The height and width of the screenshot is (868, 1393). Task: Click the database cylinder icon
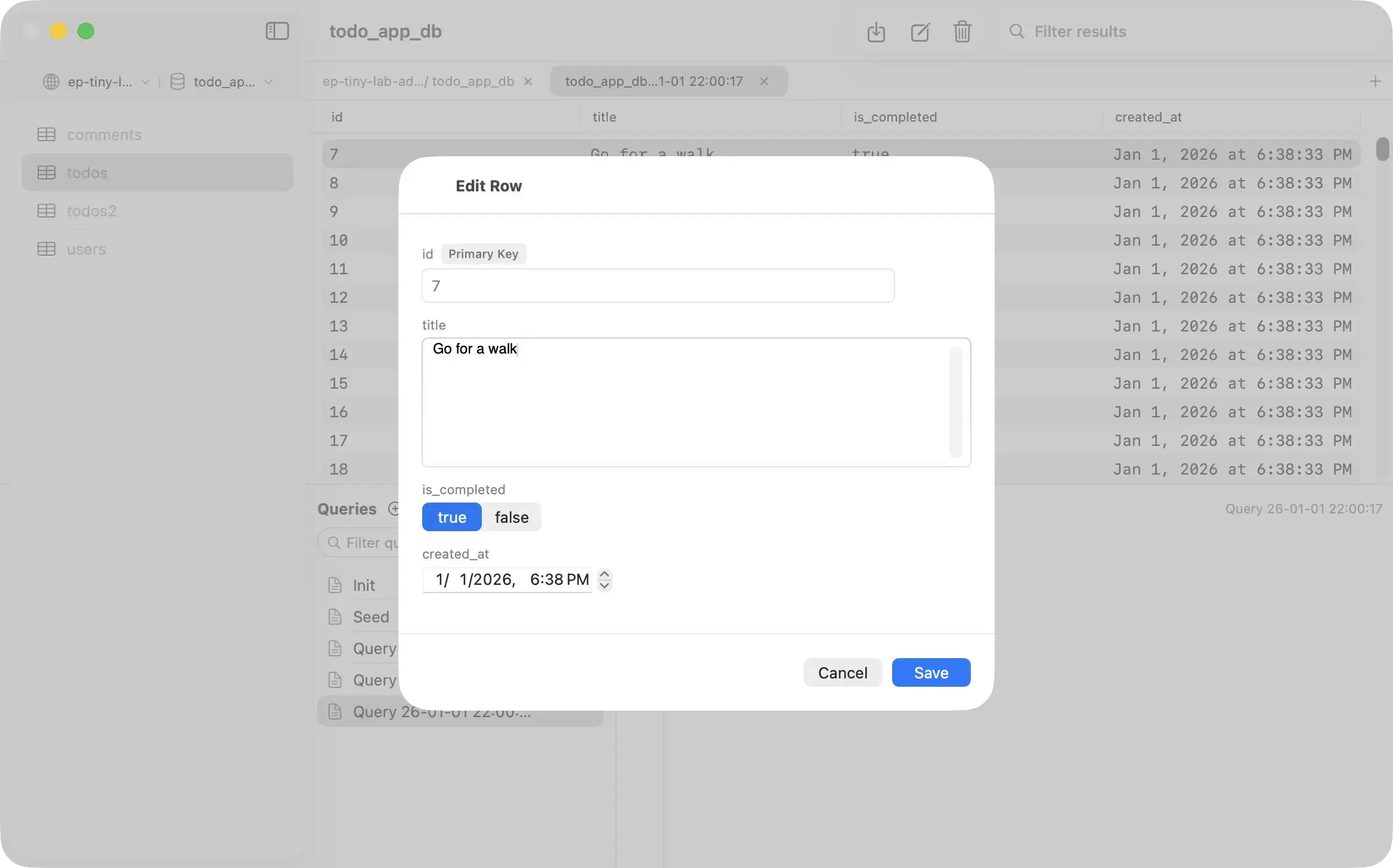coord(177,82)
